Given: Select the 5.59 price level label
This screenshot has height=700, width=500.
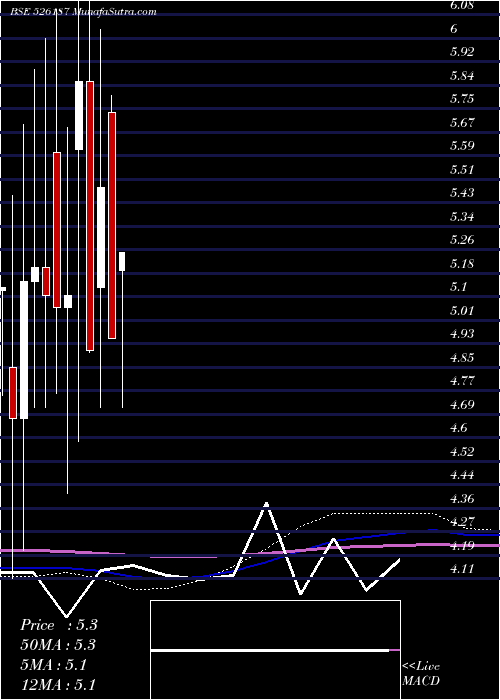Looking at the screenshot, I should click(x=462, y=146).
